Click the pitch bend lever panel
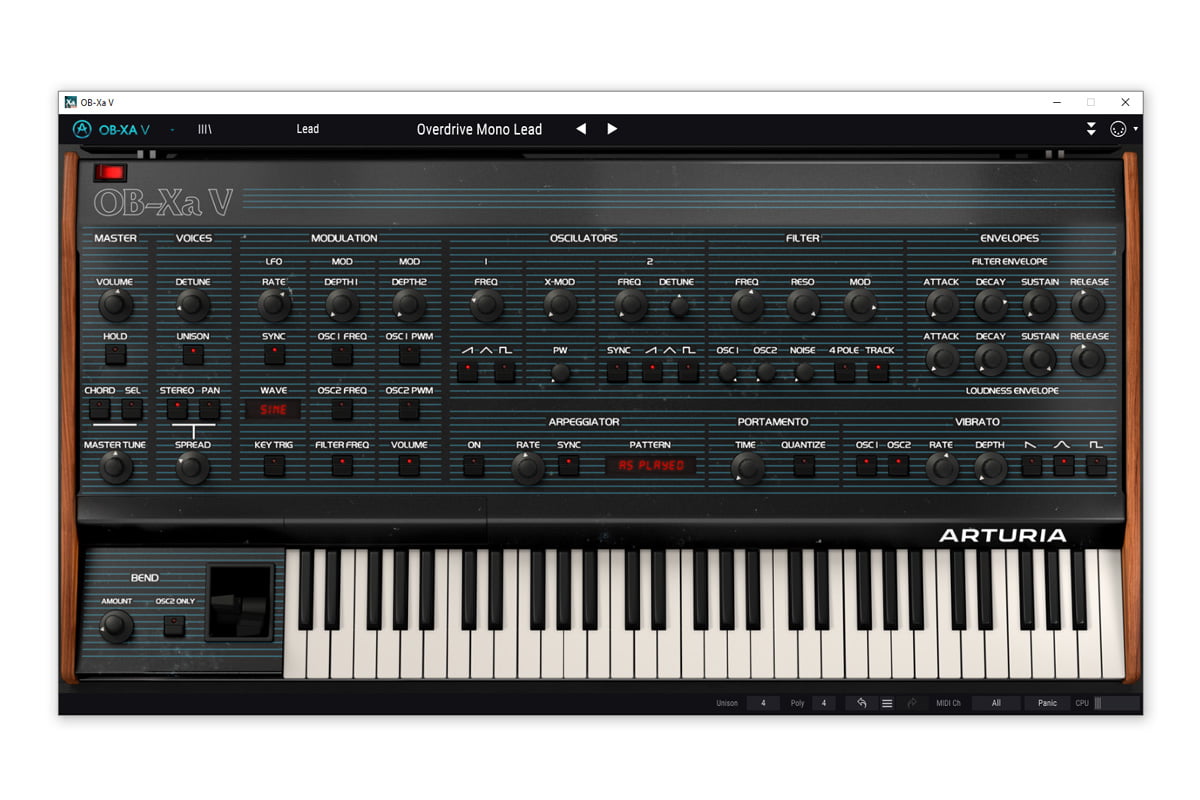1200x800 pixels. (x=239, y=602)
